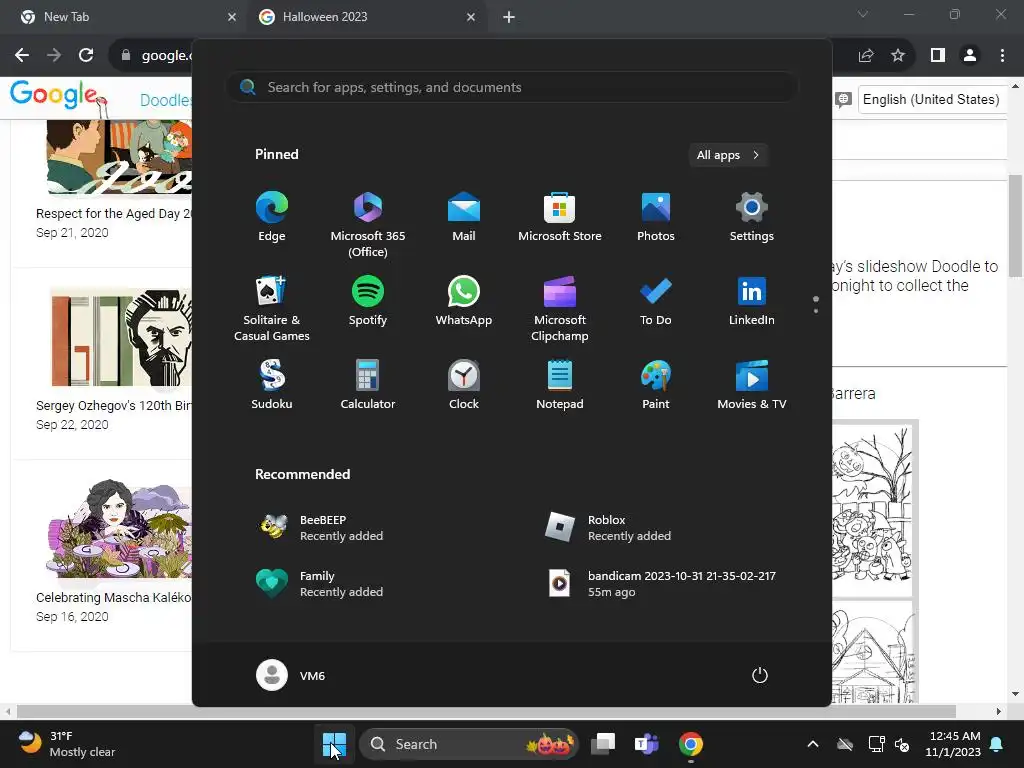The width and height of the screenshot is (1024, 768).
Task: Launch the Photos app
Action: tap(656, 217)
